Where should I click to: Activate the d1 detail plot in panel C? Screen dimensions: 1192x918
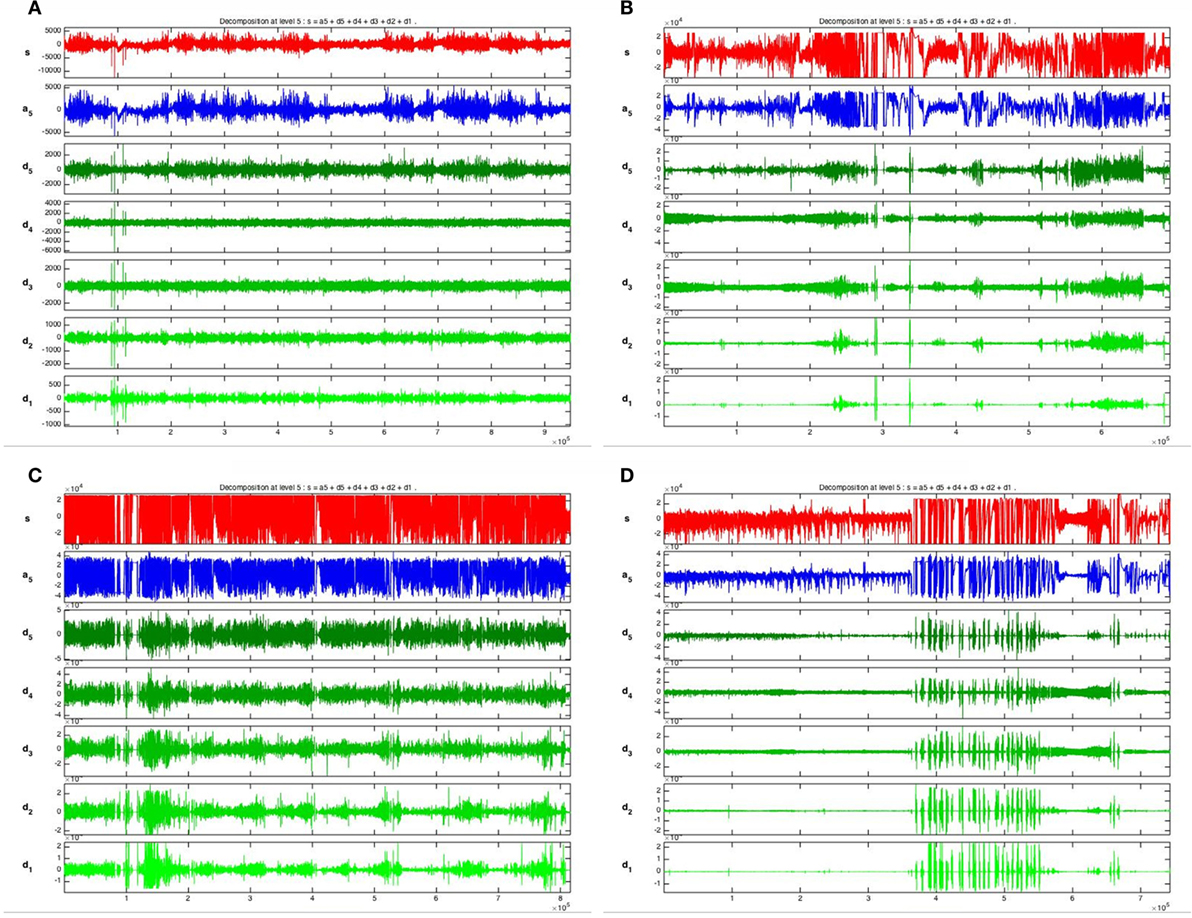(317, 867)
